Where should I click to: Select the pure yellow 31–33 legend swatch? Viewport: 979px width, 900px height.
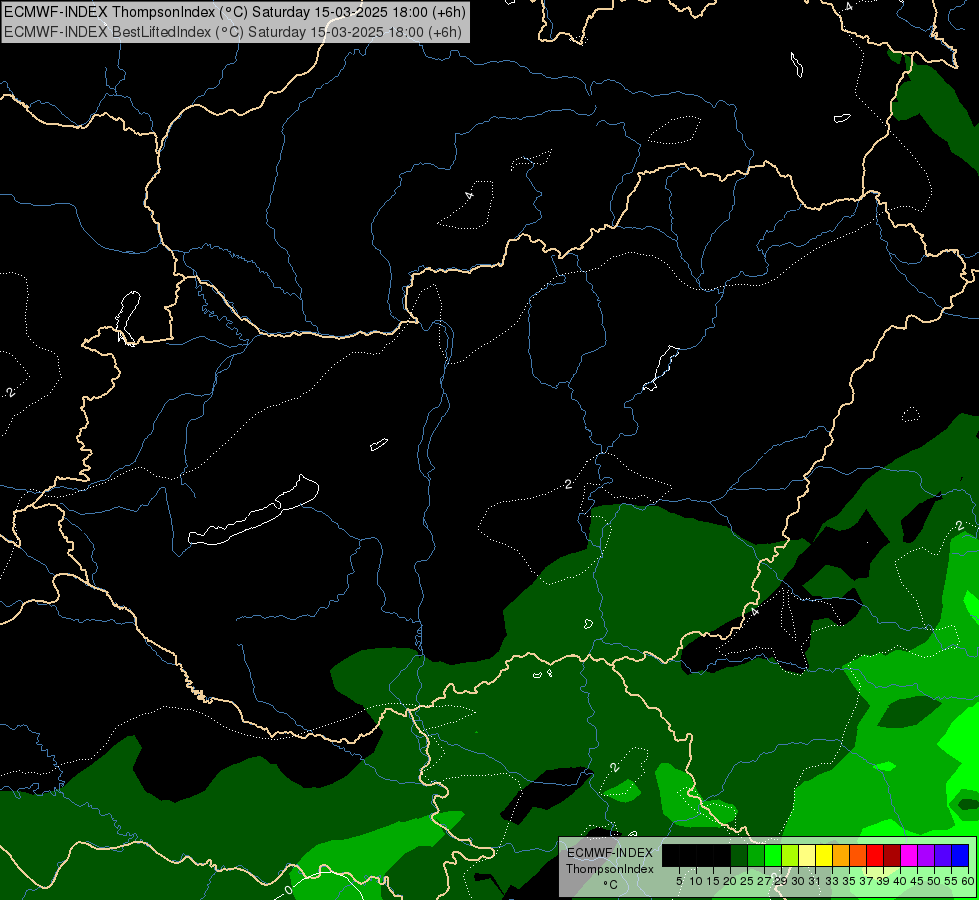pyautogui.click(x=824, y=855)
